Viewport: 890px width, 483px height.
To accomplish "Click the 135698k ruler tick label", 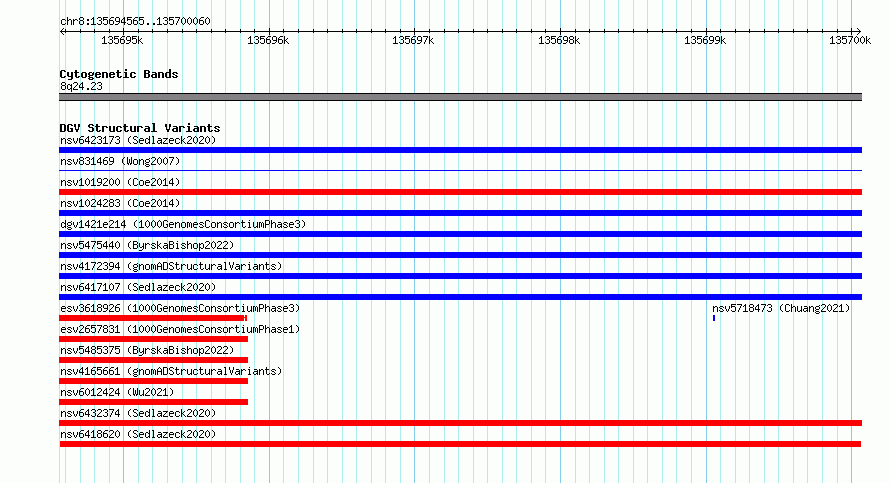I will [559, 40].
